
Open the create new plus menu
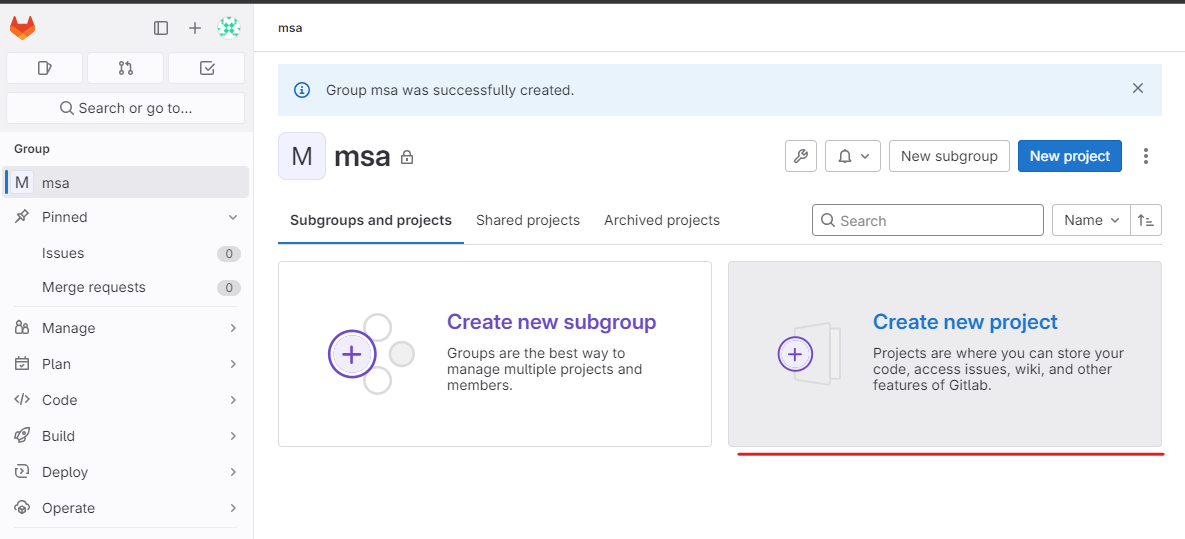click(195, 28)
